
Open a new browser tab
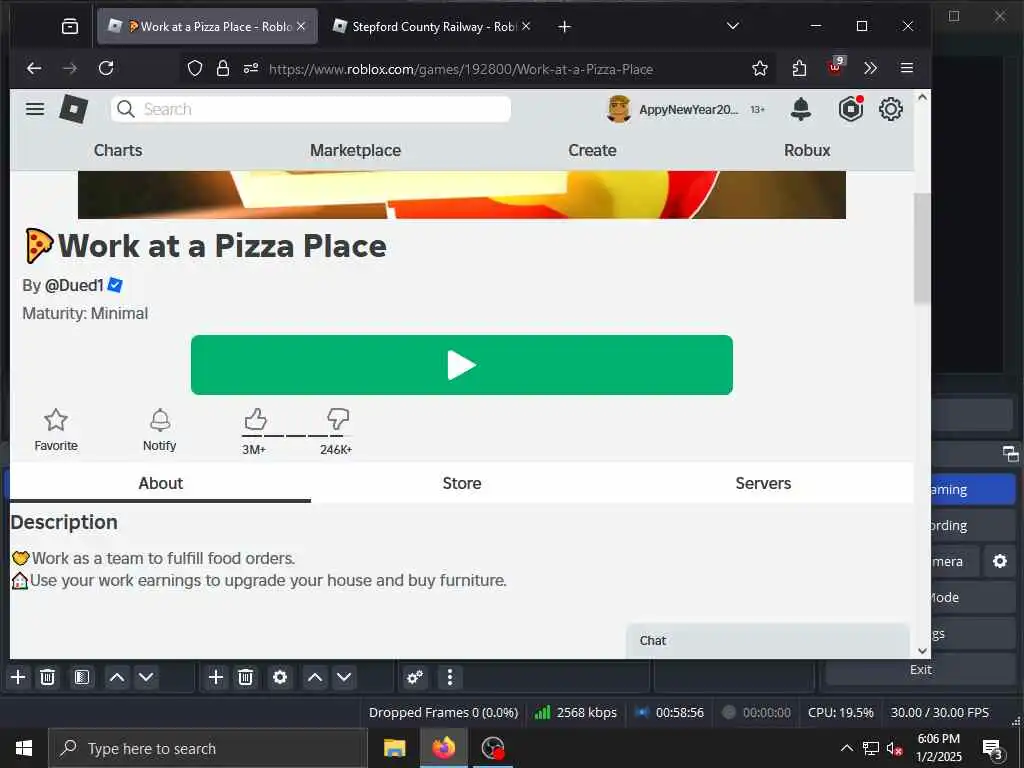565,27
